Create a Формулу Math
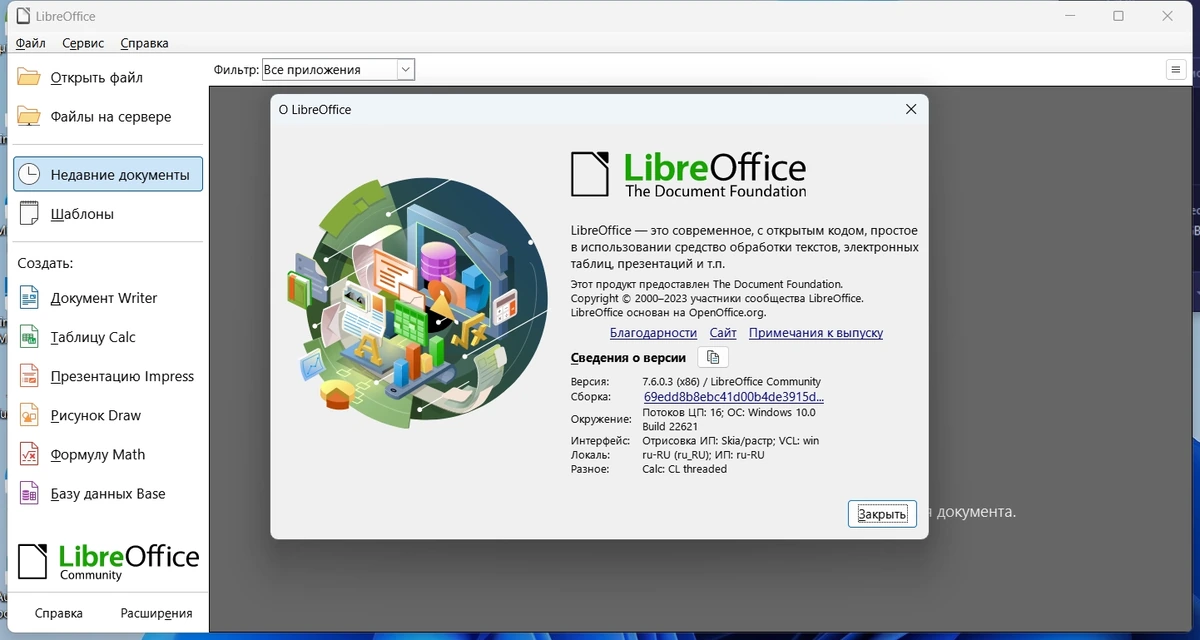Viewport: 1200px width, 640px height. pos(108,454)
